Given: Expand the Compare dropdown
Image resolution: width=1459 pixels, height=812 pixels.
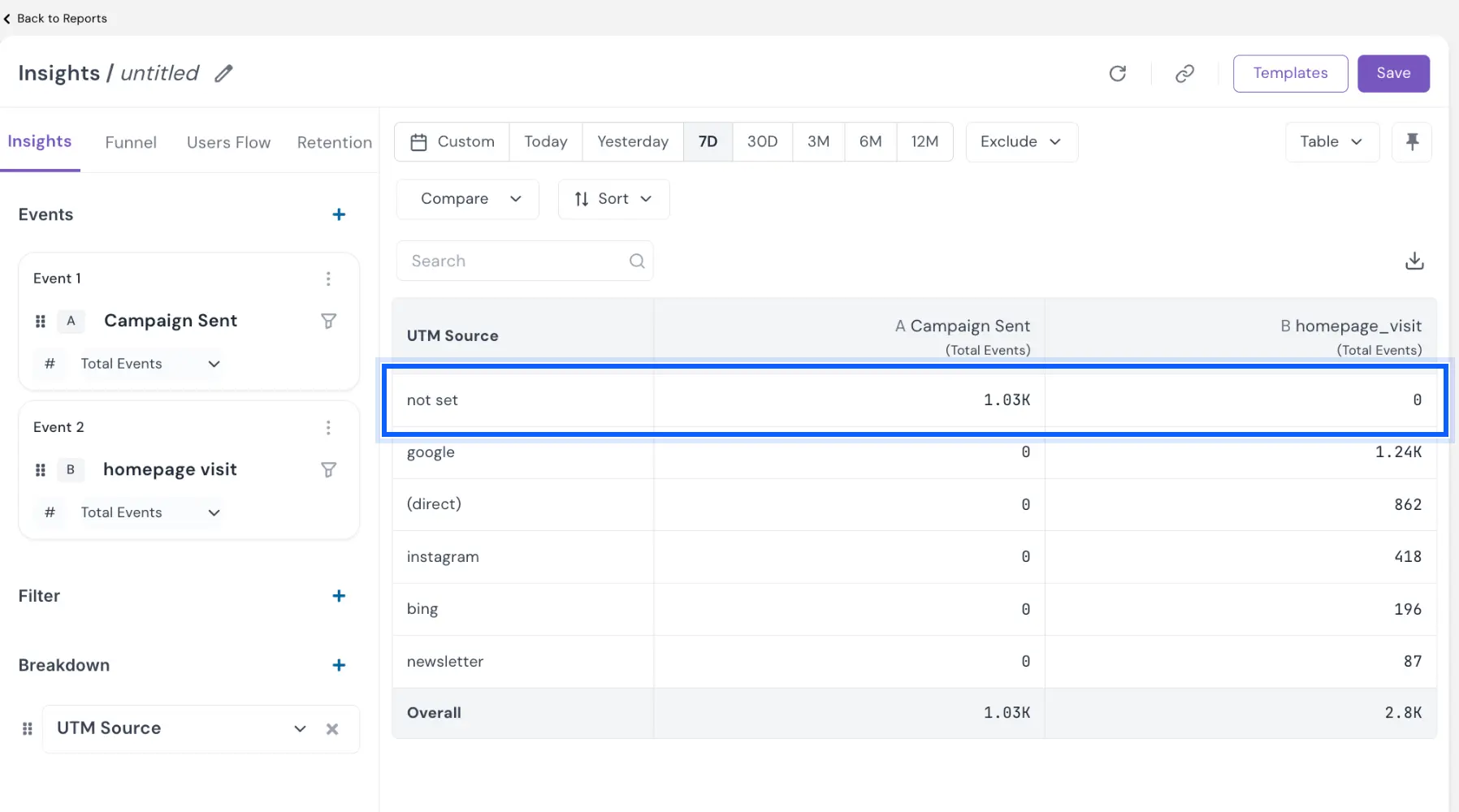Looking at the screenshot, I should (468, 199).
